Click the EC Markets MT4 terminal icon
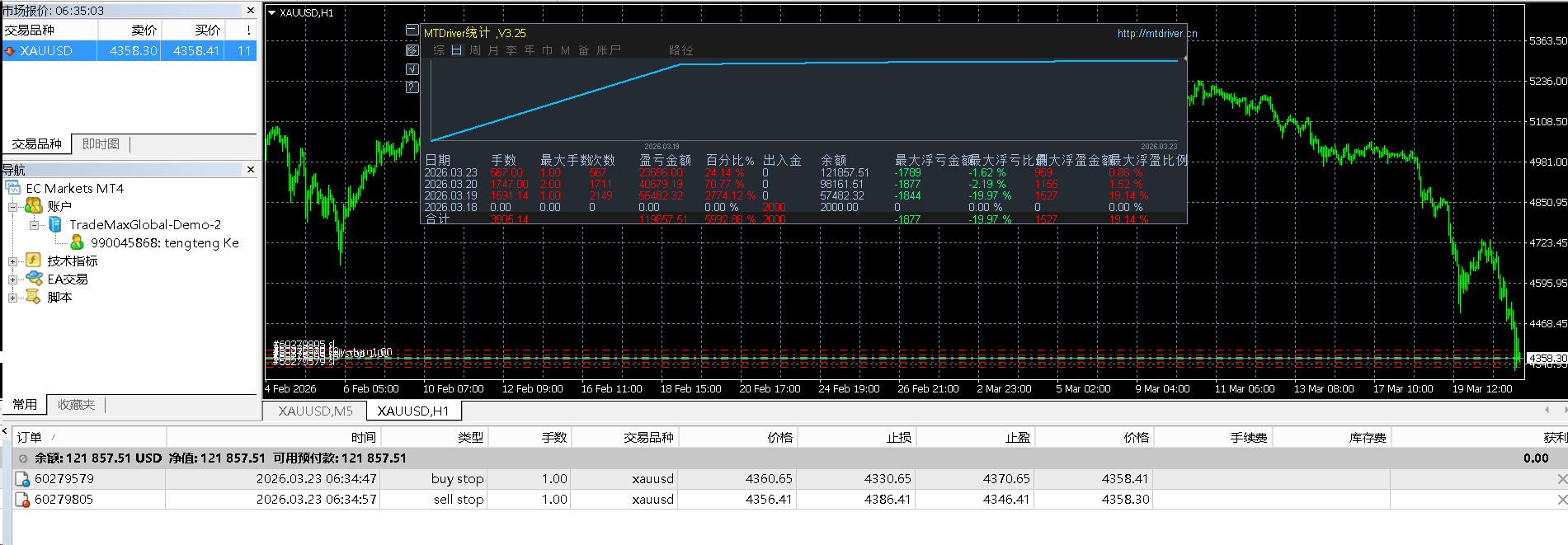The width and height of the screenshot is (1568, 545). (x=13, y=188)
